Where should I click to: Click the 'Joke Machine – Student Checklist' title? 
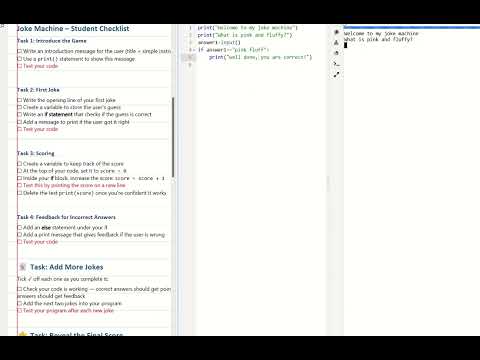[x=73, y=29]
